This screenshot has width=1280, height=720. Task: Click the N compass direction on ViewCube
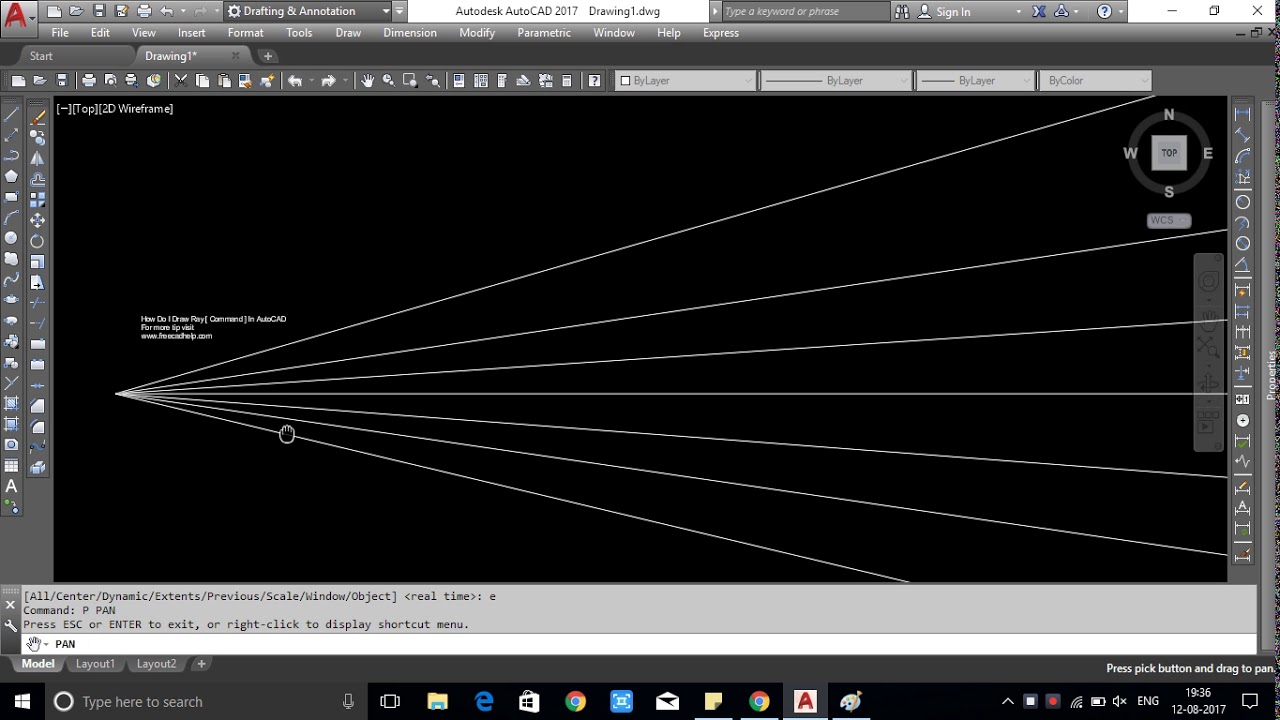tap(1169, 115)
